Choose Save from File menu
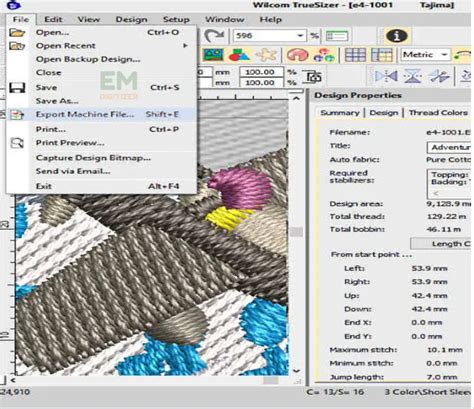The width and height of the screenshot is (474, 409). [x=101, y=88]
